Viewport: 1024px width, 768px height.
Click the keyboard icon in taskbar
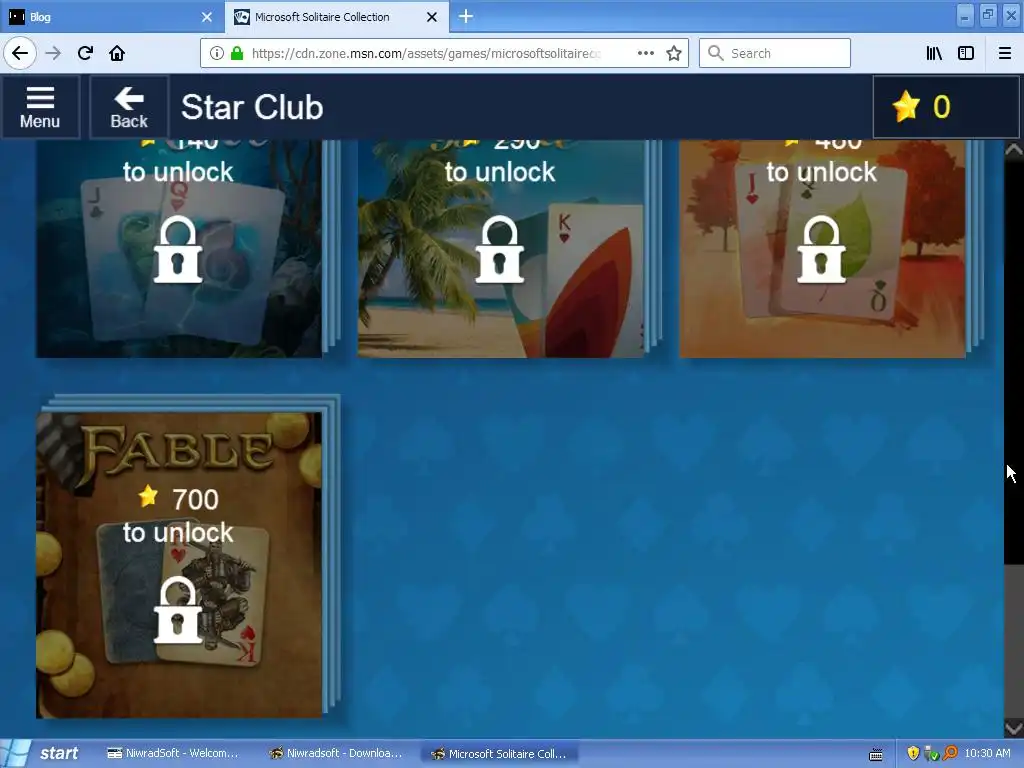[x=876, y=754]
